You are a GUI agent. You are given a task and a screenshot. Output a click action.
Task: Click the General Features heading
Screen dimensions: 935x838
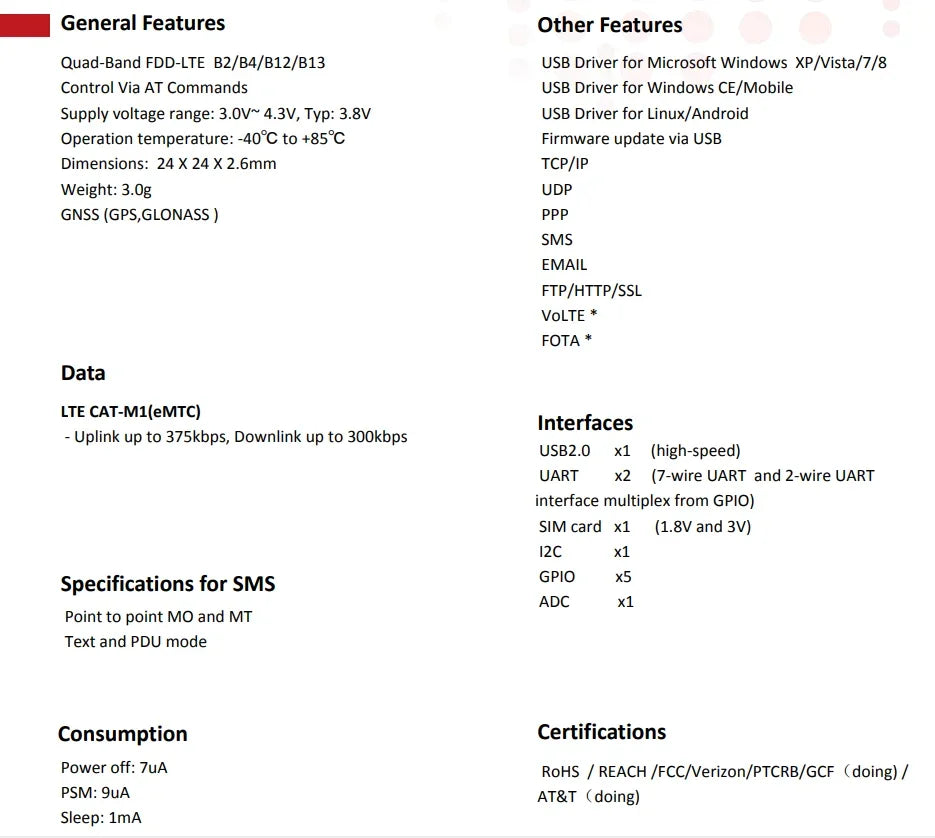coord(143,23)
